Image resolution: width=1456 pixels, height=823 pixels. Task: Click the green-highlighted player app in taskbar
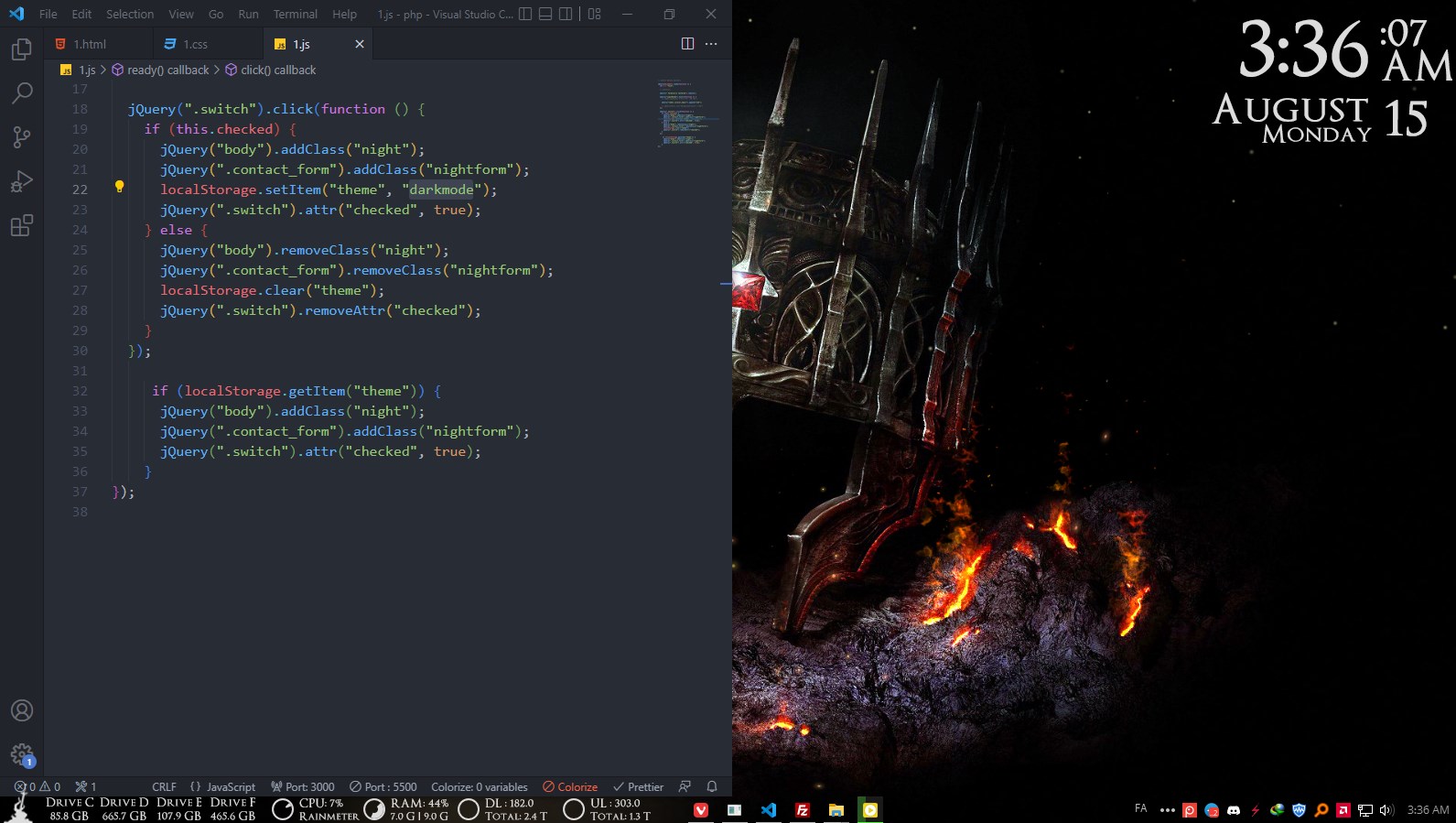(x=870, y=810)
